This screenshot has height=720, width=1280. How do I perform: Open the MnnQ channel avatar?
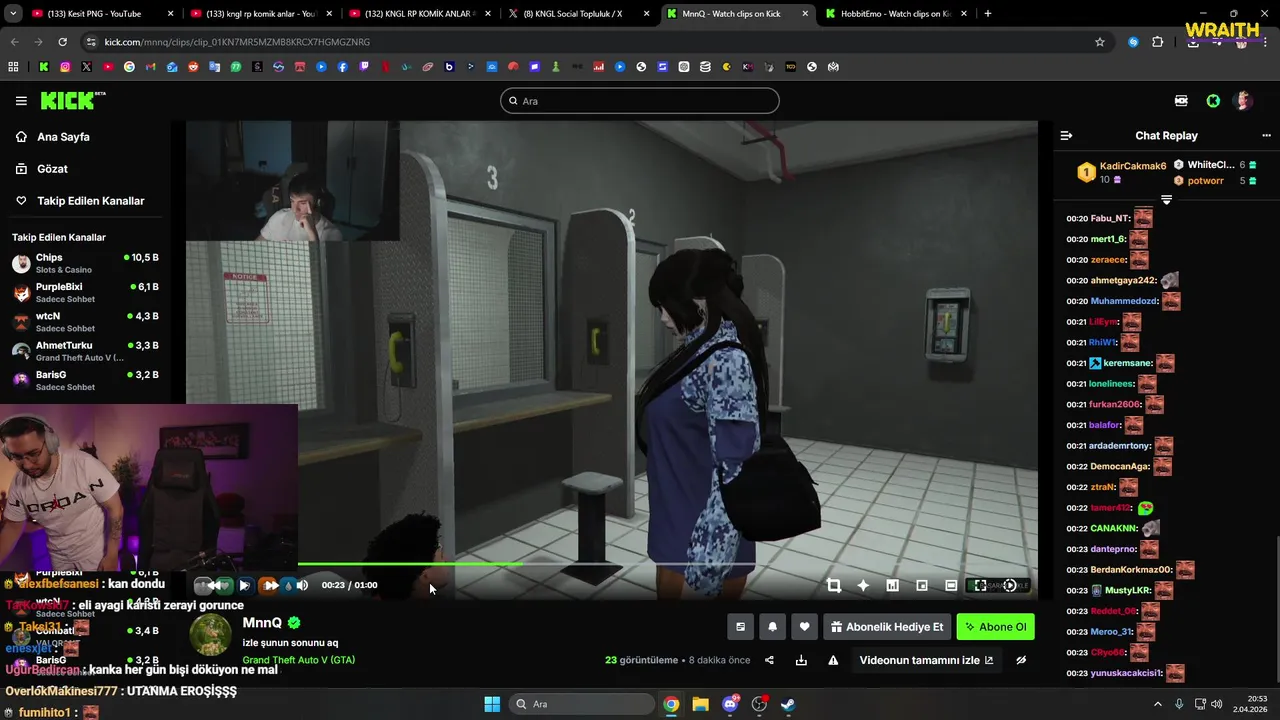210,635
